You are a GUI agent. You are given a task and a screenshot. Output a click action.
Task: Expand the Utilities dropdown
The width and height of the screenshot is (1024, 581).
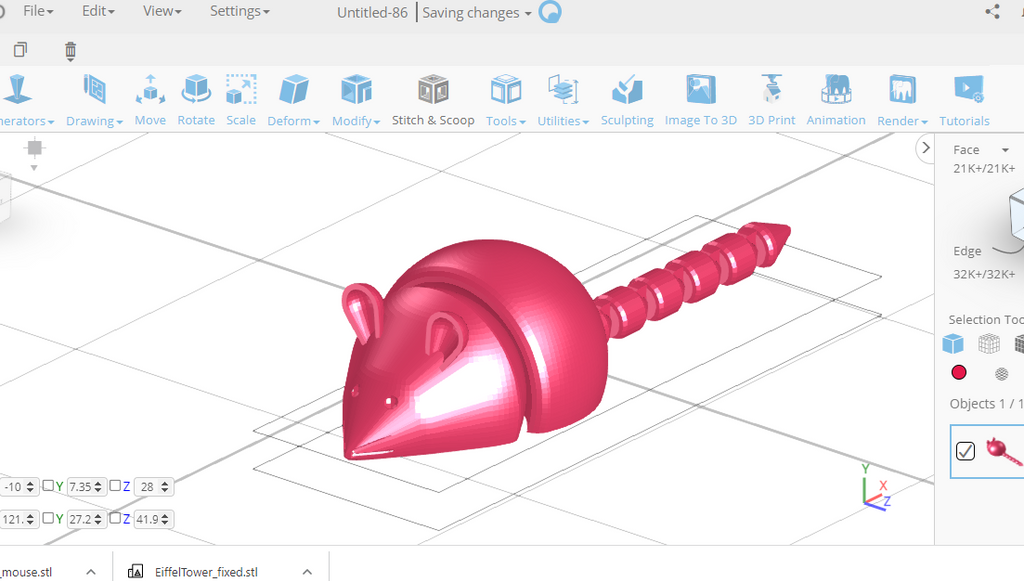tap(563, 102)
